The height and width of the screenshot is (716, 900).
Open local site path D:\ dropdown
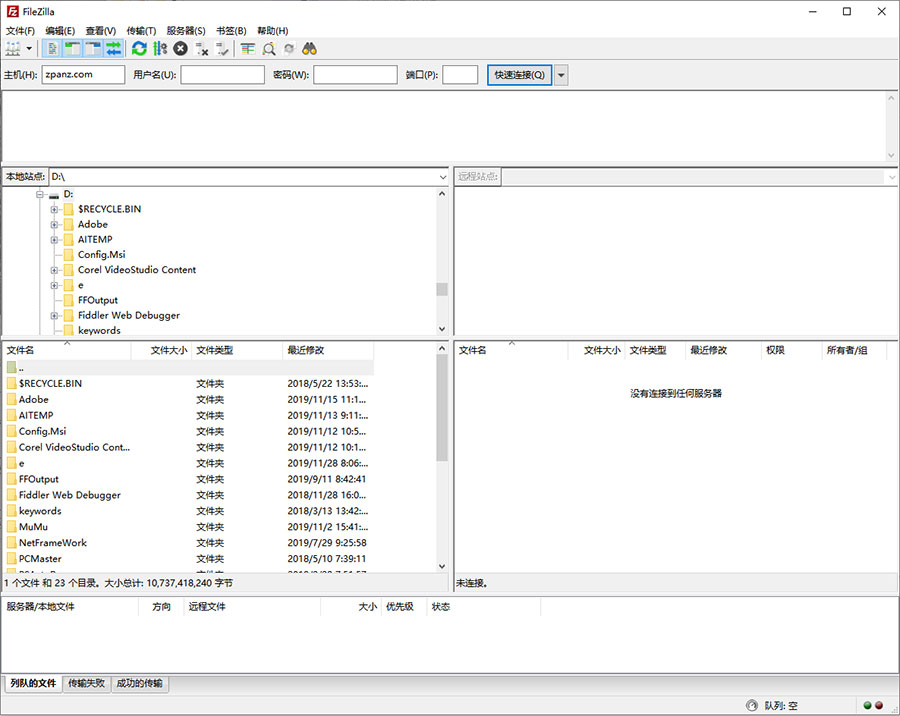click(443, 177)
